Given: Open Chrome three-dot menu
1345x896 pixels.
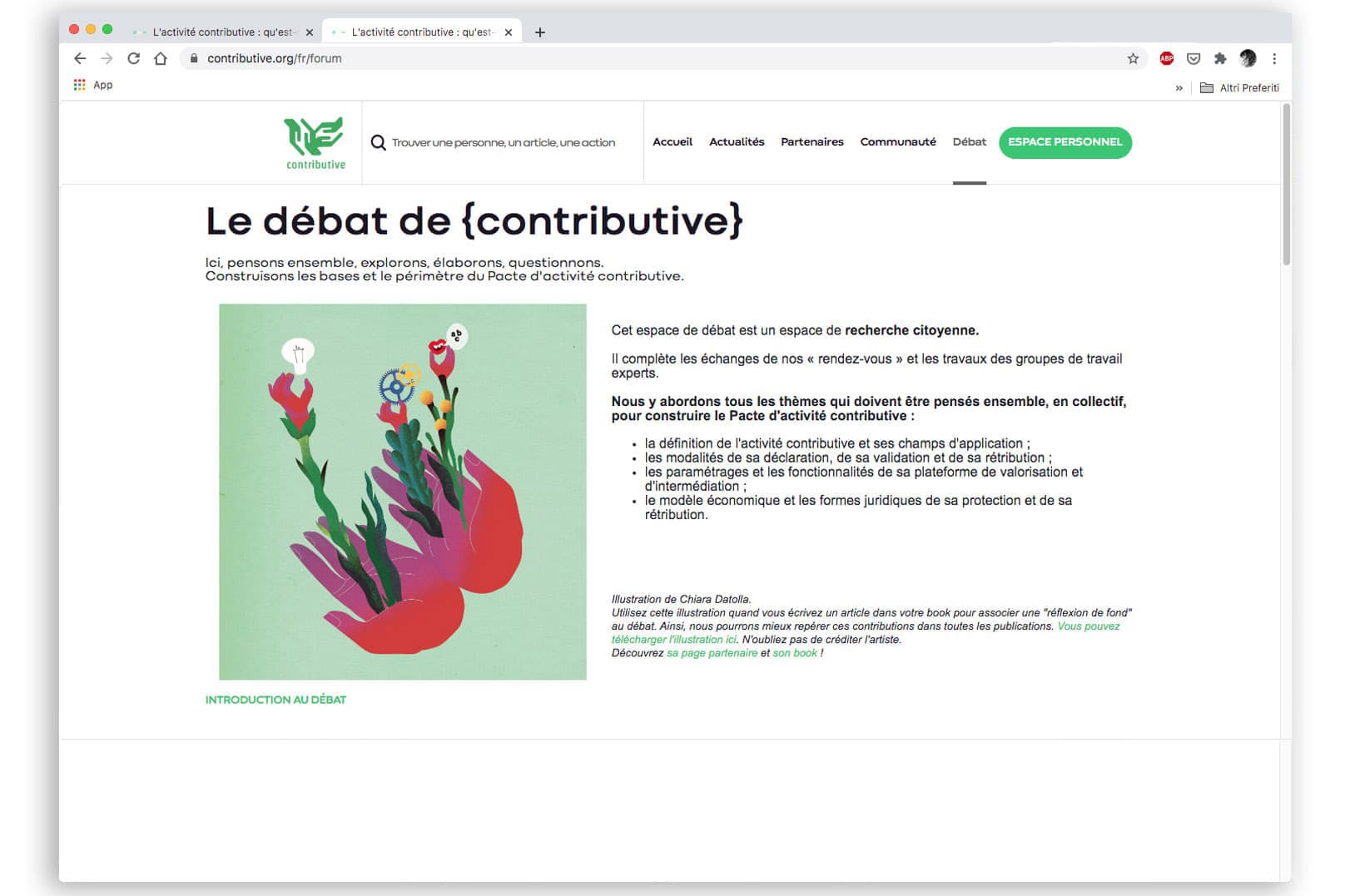Looking at the screenshot, I should tap(1274, 58).
